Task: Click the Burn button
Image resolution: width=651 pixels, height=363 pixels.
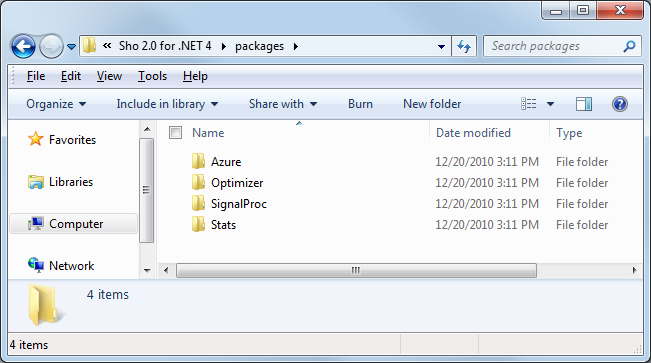Action: coord(360,104)
